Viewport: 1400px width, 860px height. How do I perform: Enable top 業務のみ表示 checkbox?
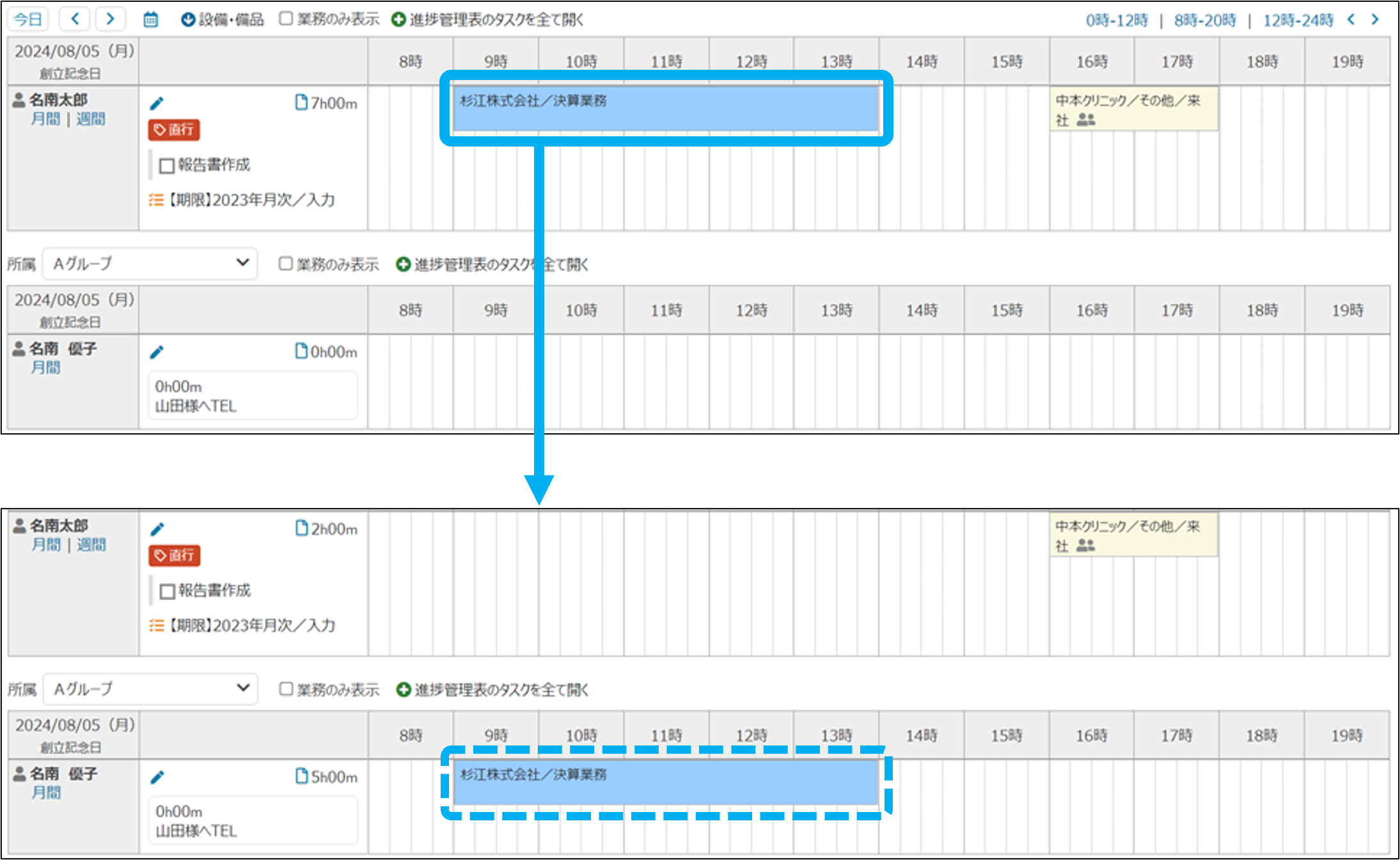[x=286, y=19]
